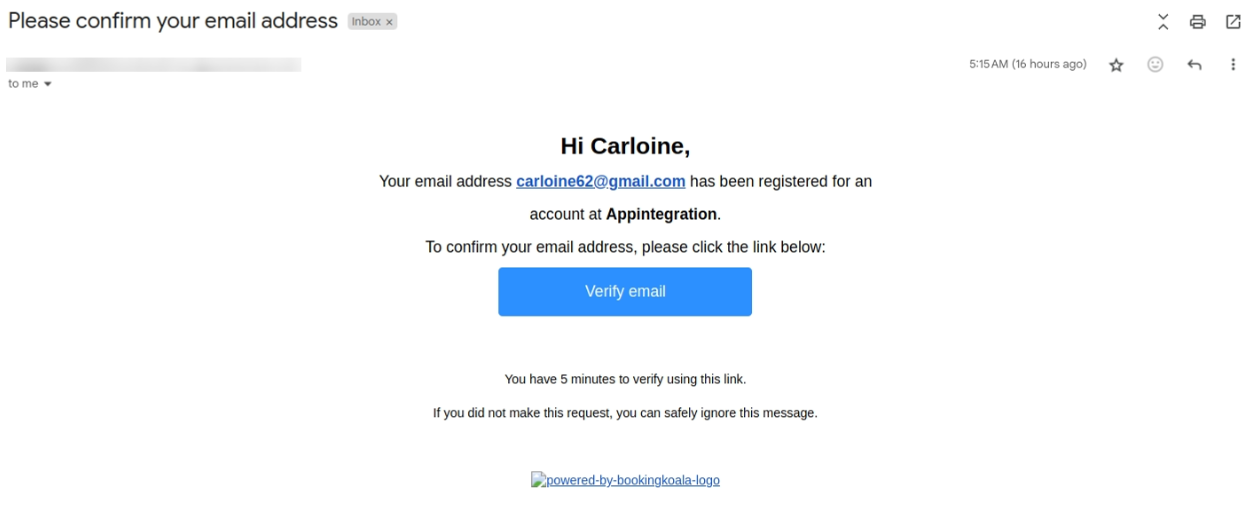Remove the Inbox label with its x
Screen dimensions: 1260x514
pyautogui.click(x=389, y=22)
